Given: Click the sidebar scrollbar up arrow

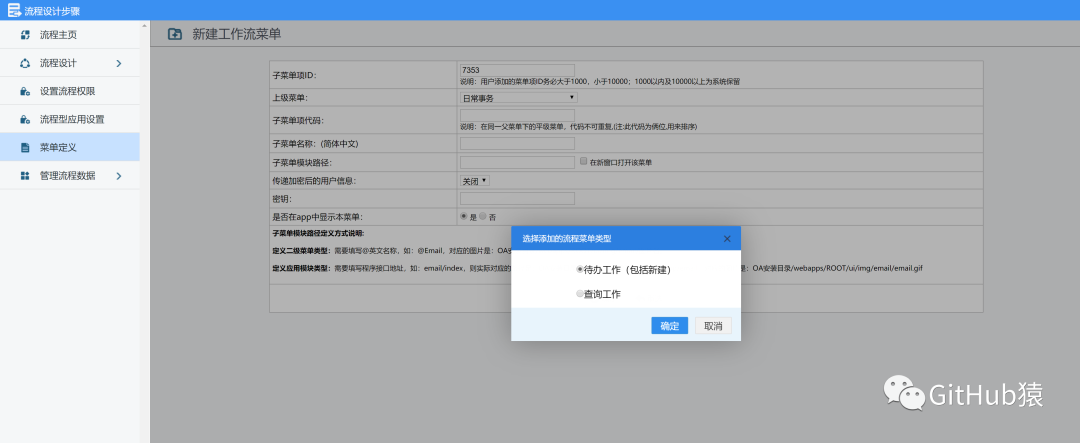Looking at the screenshot, I should click(x=145, y=25).
